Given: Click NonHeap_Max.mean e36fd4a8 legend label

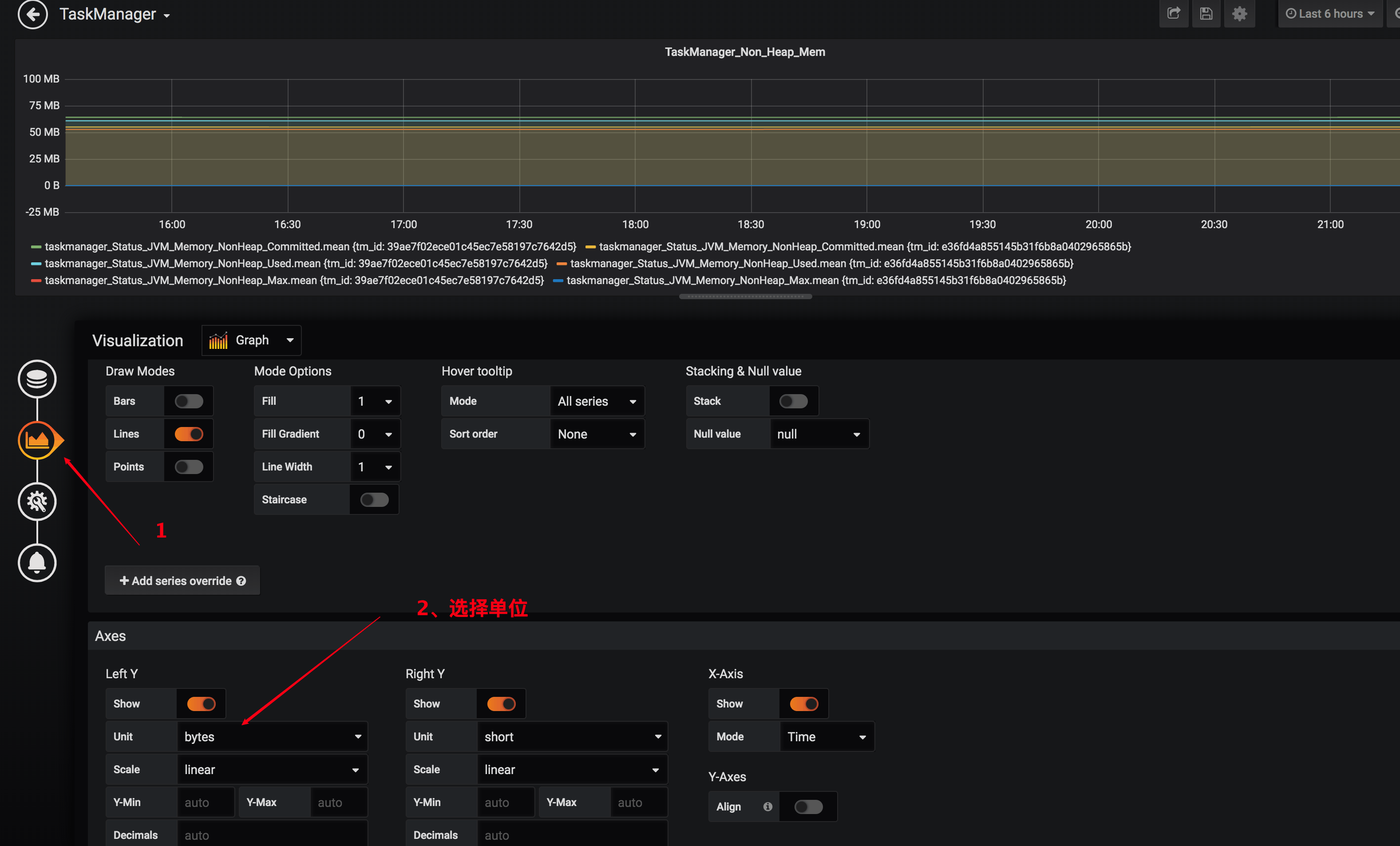Looking at the screenshot, I should pyautogui.click(x=816, y=281).
